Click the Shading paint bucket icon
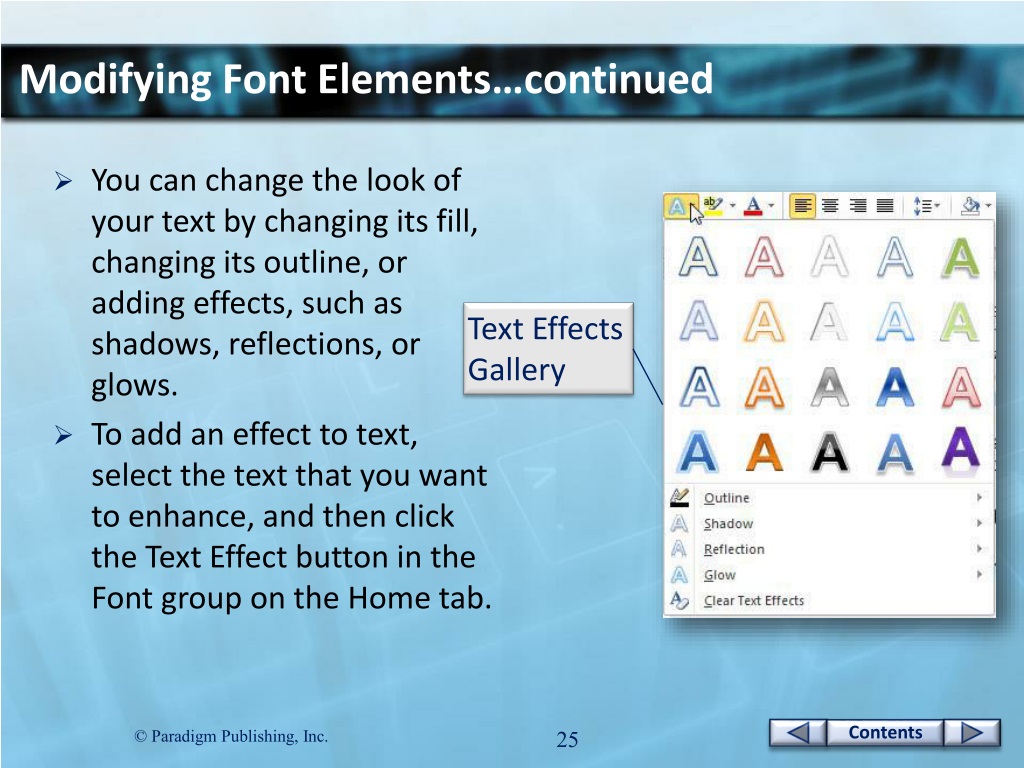This screenshot has width=1024, height=768. (x=970, y=206)
